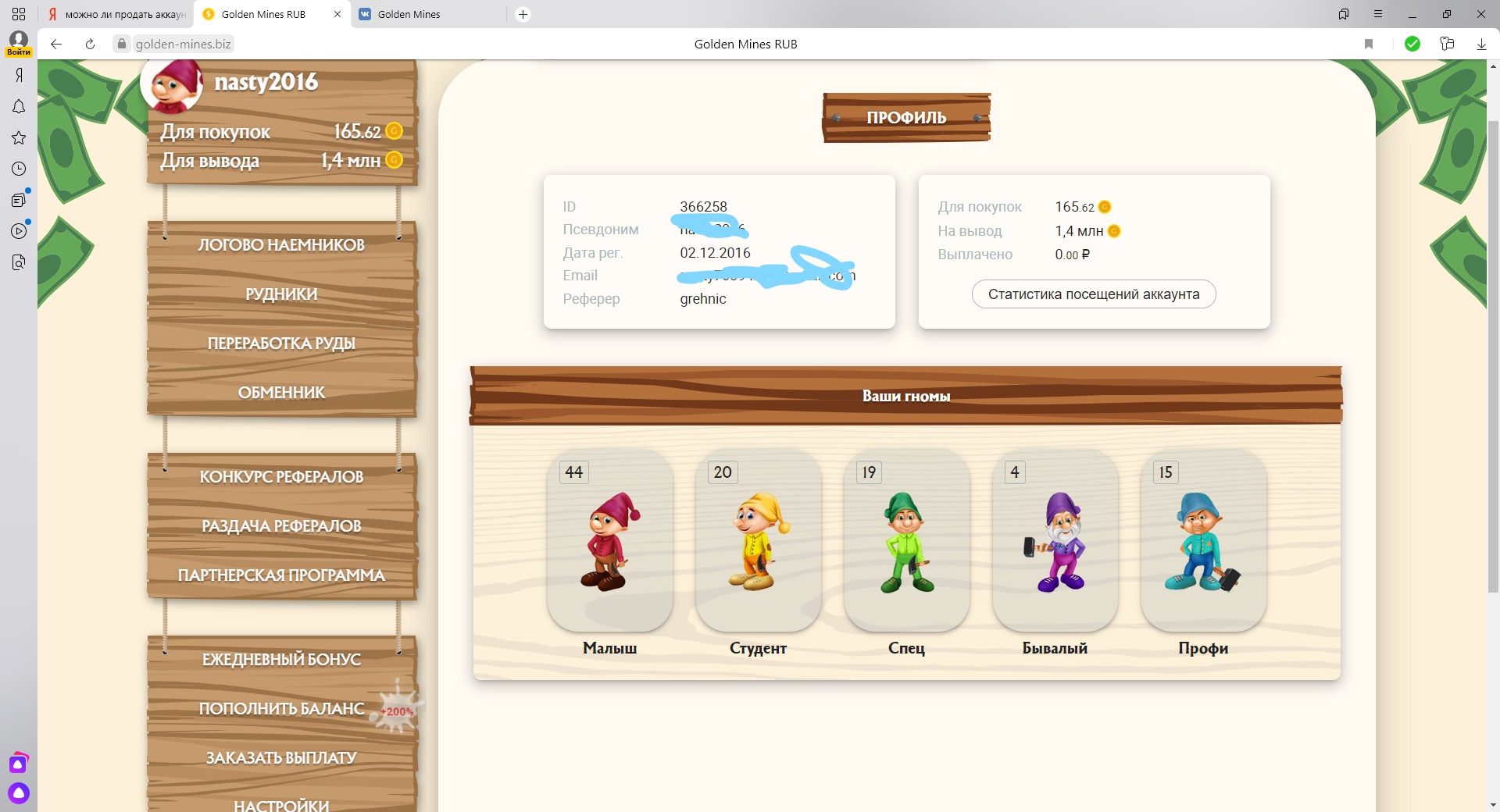Open browsing history clock icon
The height and width of the screenshot is (812, 1500).
coord(19,169)
